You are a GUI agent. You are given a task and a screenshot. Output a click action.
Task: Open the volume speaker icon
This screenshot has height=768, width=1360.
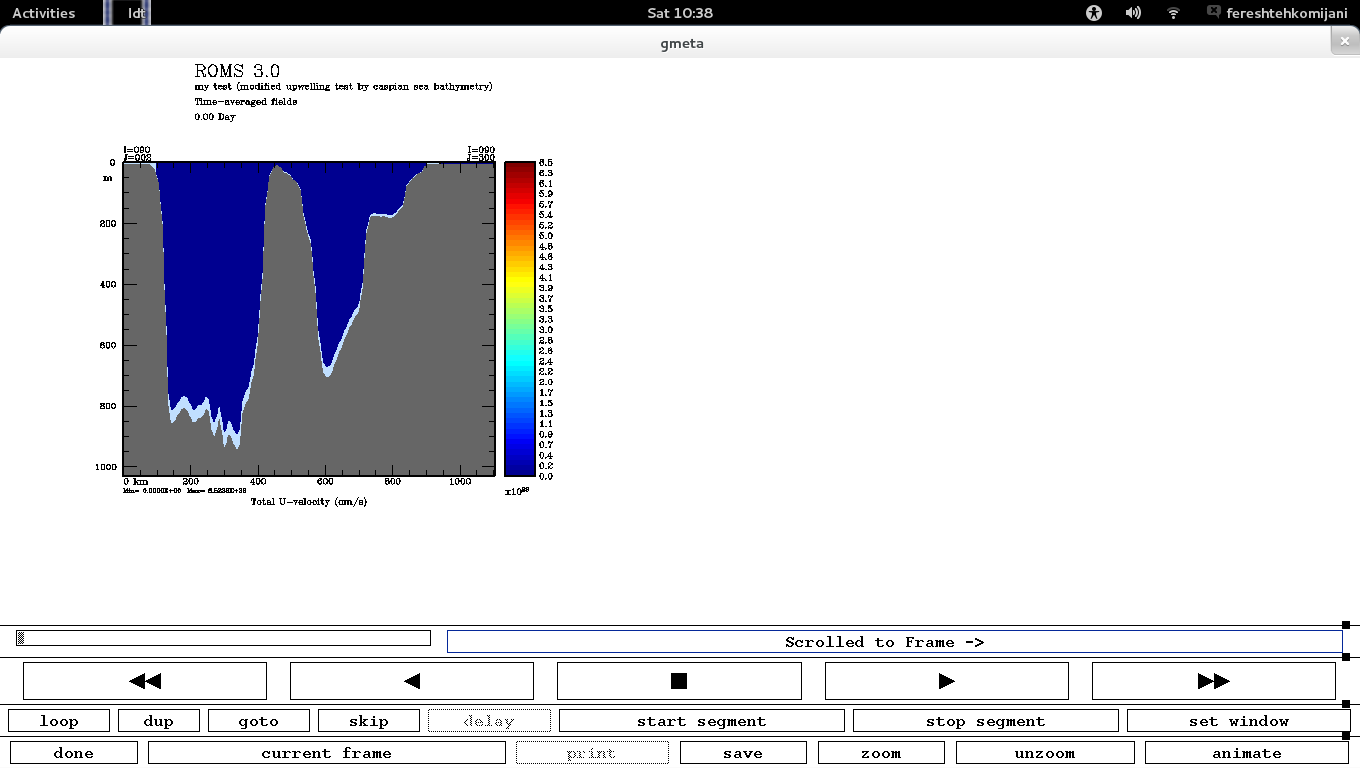pos(1133,13)
